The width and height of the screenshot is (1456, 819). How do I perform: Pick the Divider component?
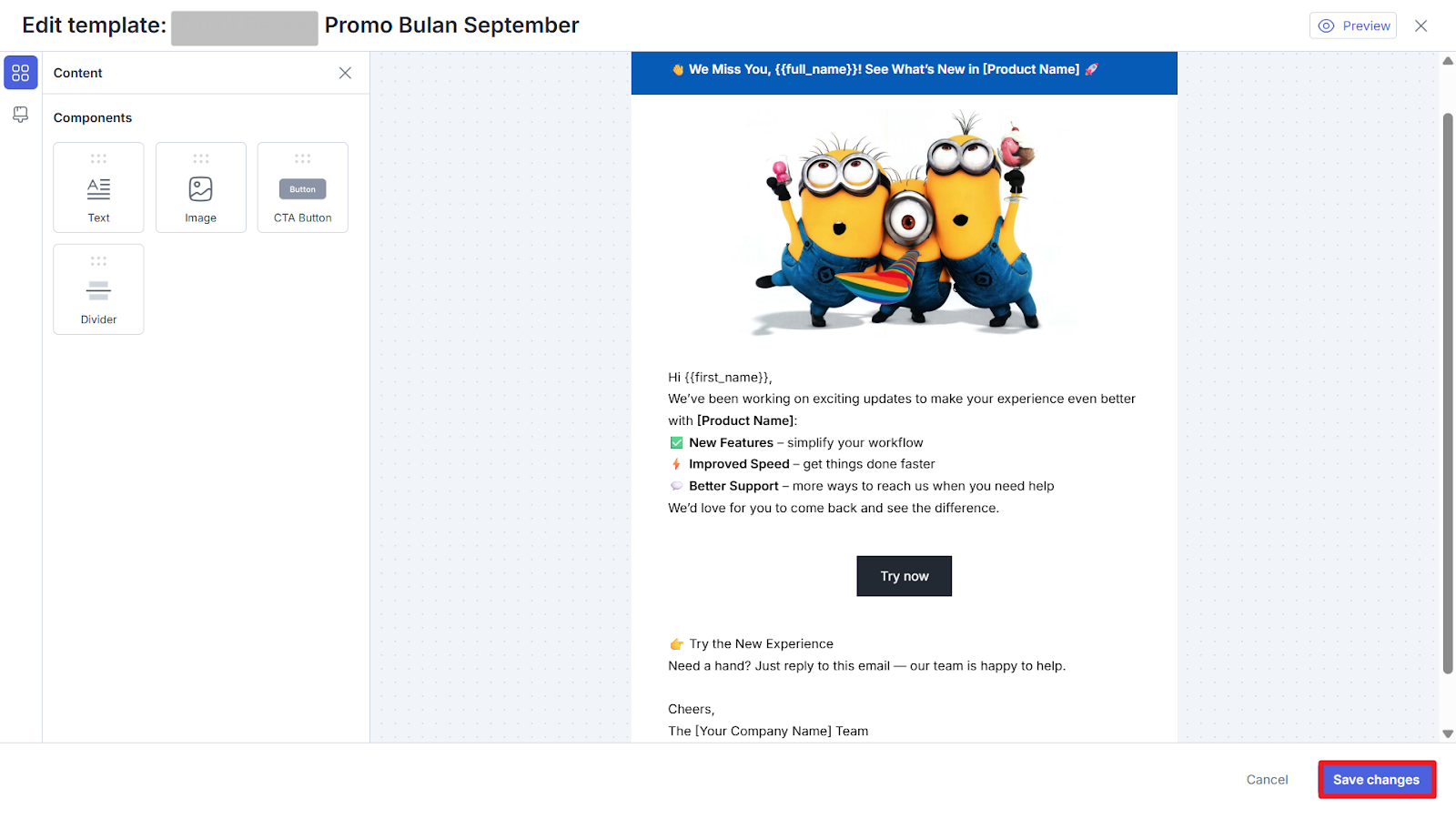98,290
